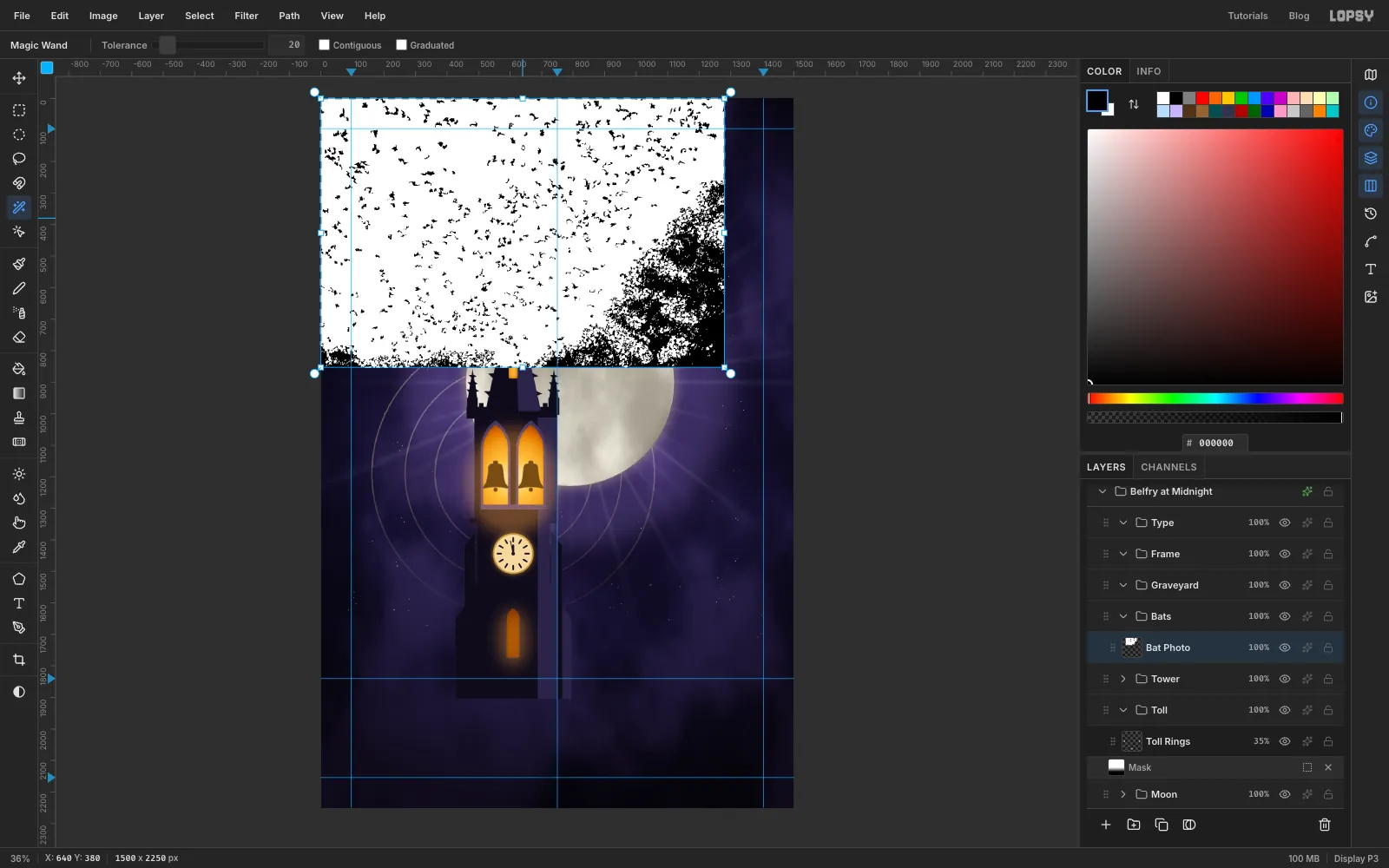The height and width of the screenshot is (868, 1389).
Task: Hide the Graveyard group
Action: 1285,585
